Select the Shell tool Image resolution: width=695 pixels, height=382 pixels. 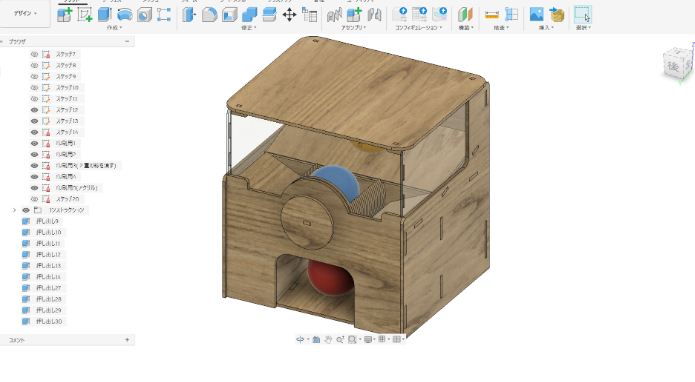(x=230, y=15)
